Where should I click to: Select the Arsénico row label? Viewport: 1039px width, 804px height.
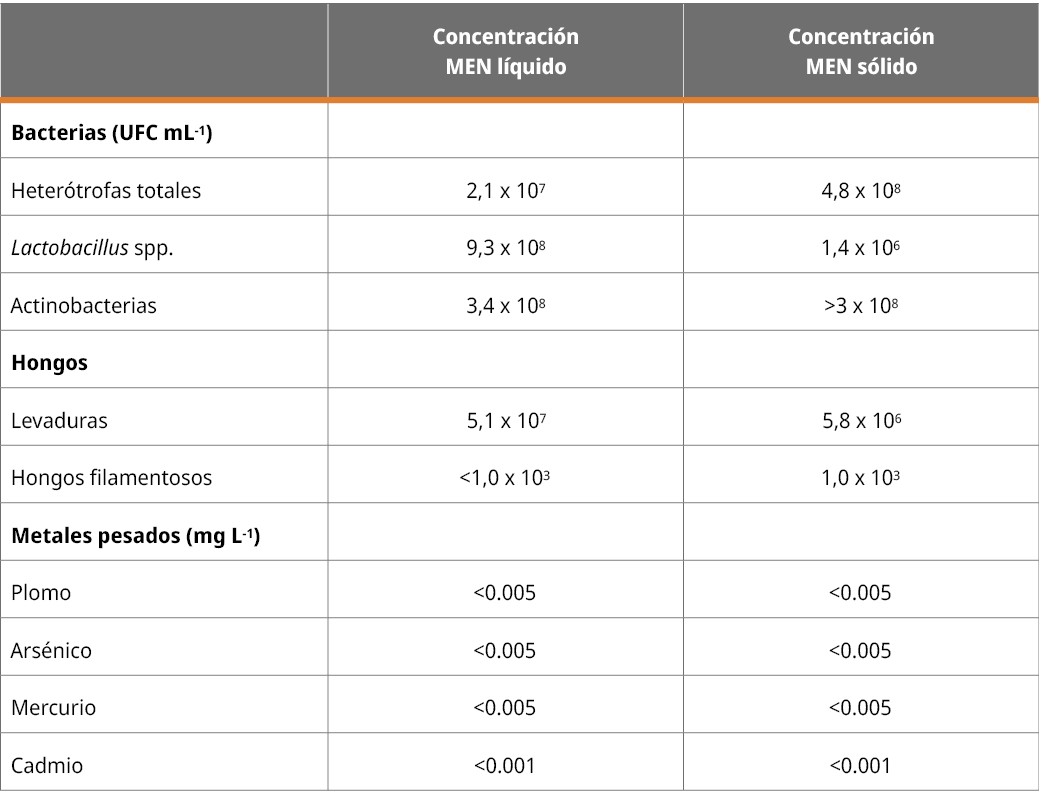click(51, 651)
